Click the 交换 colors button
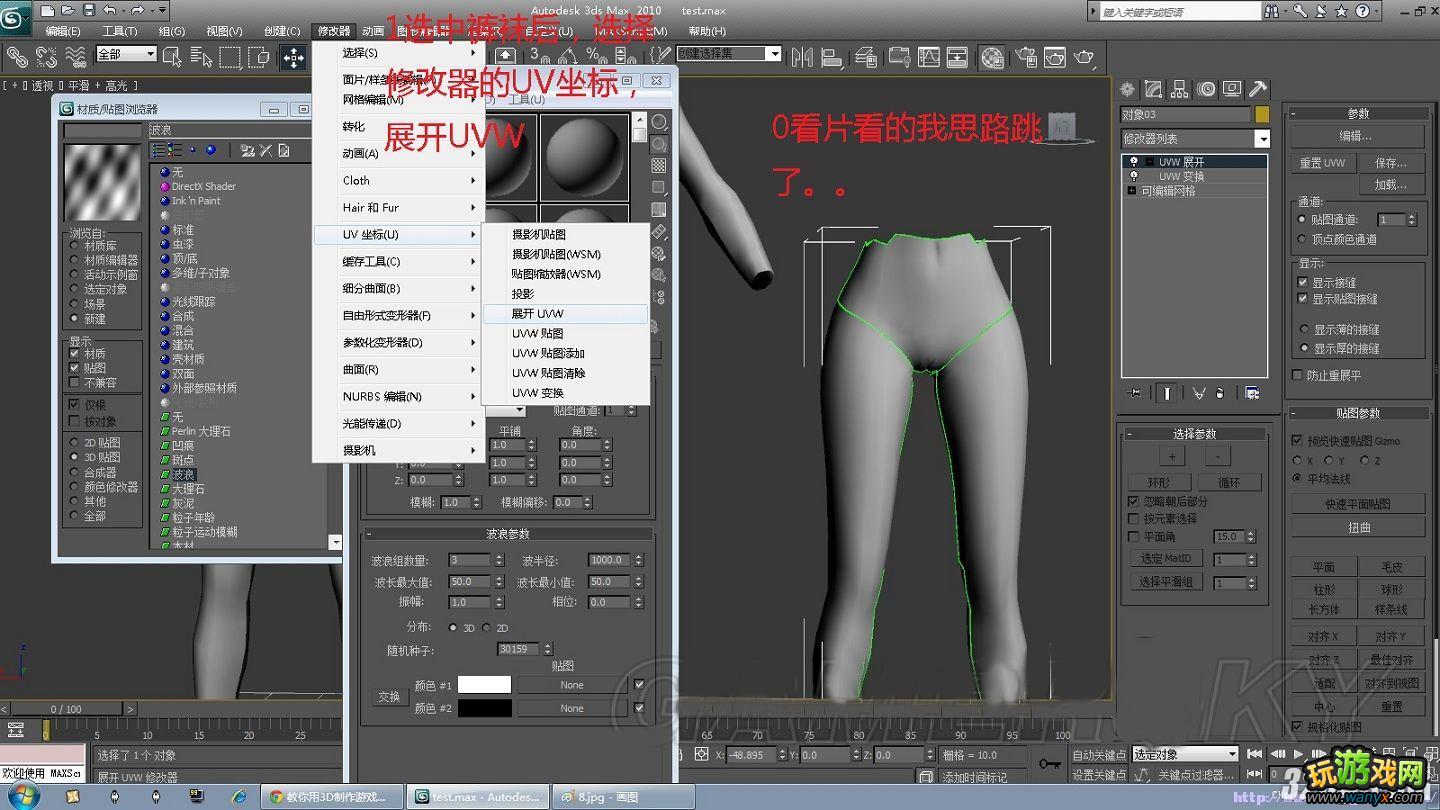Viewport: 1440px width, 810px height. point(389,697)
